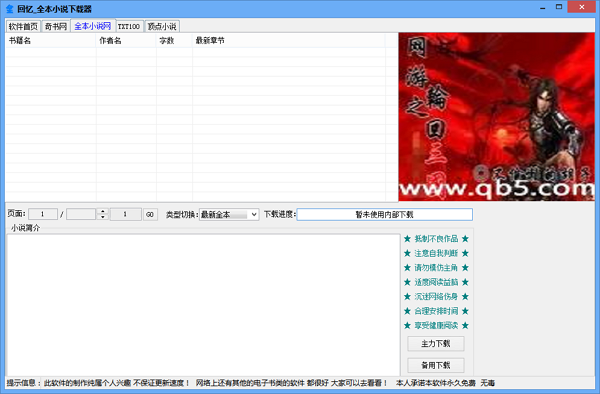Viewport: 600px width, 394px height.
Task: Click the 下载进度 progress bar
Action: [x=385, y=215]
